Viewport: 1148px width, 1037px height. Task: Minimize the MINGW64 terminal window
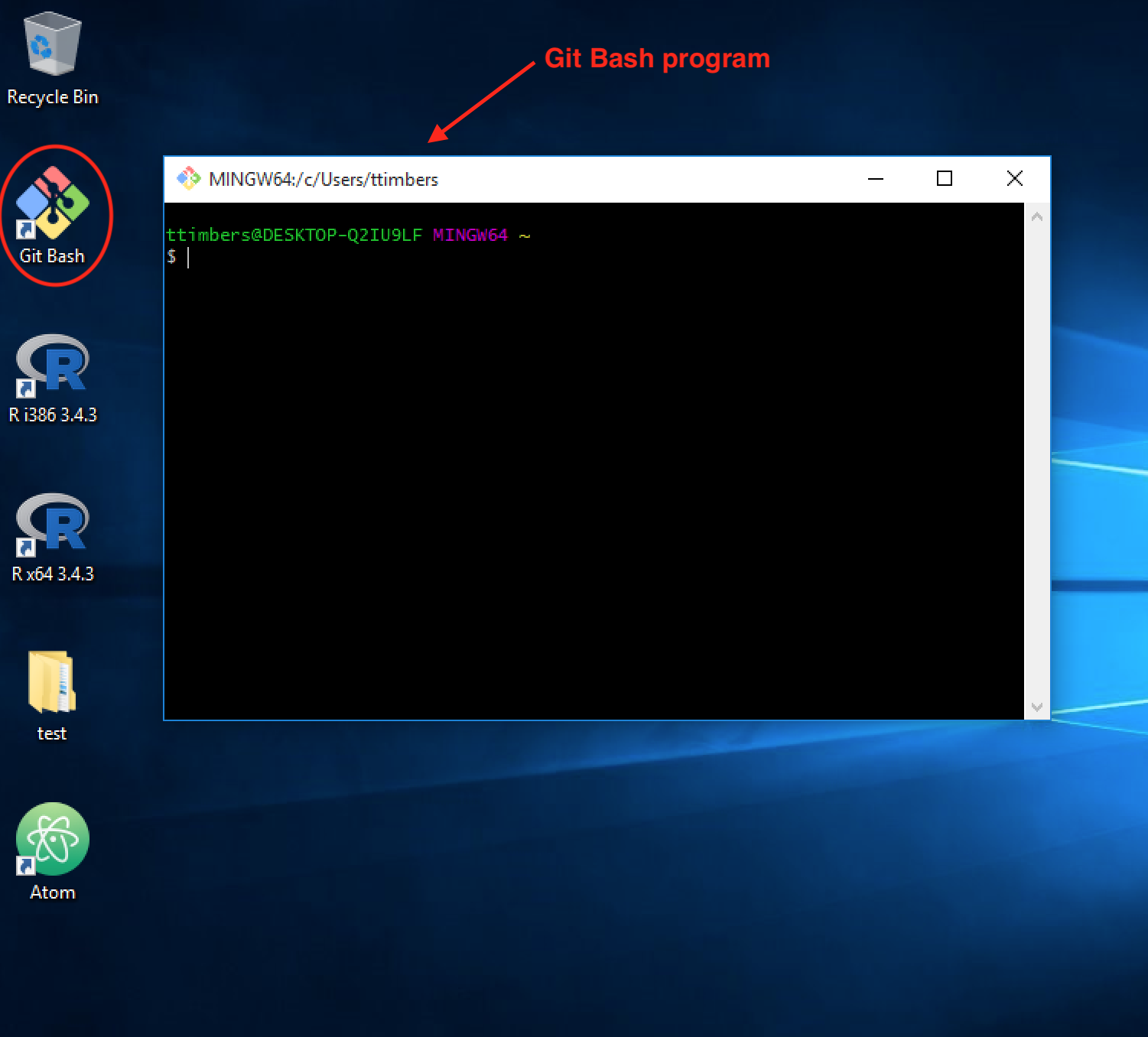876,179
